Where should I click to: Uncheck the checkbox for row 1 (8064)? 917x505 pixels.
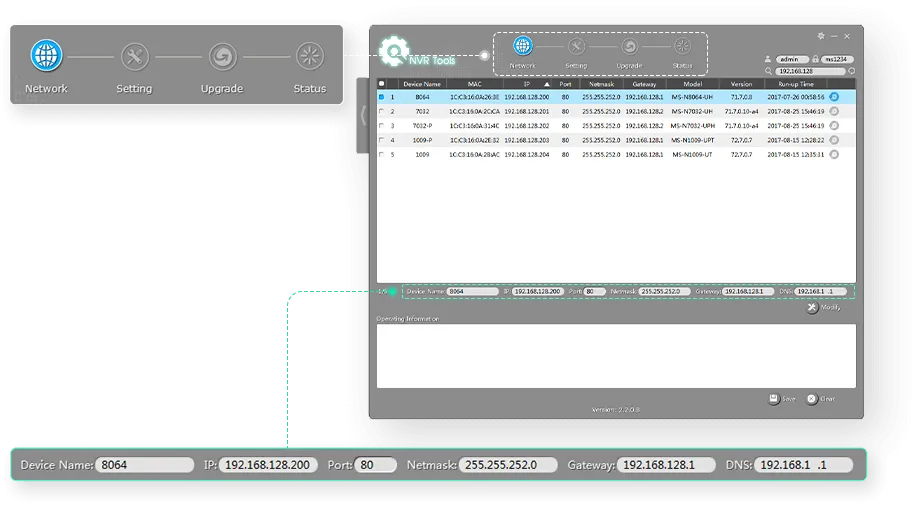tap(382, 97)
